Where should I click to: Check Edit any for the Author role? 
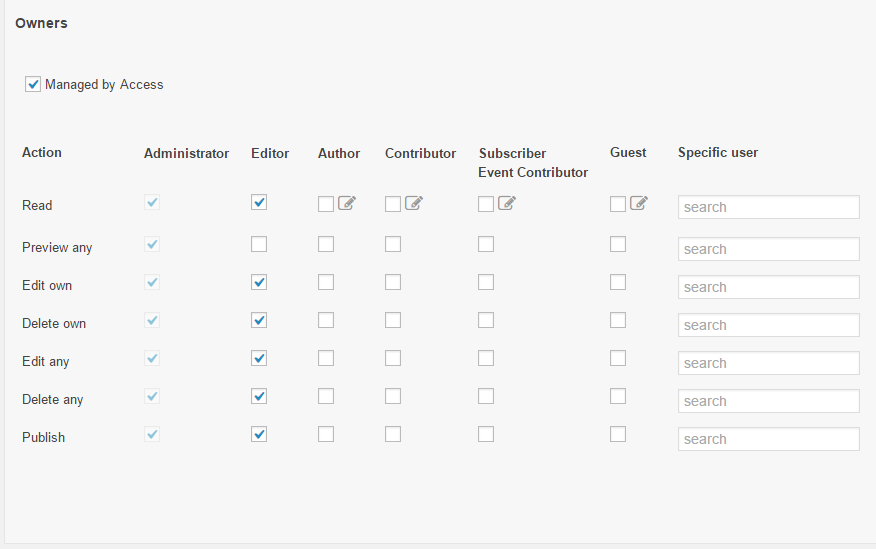[326, 358]
